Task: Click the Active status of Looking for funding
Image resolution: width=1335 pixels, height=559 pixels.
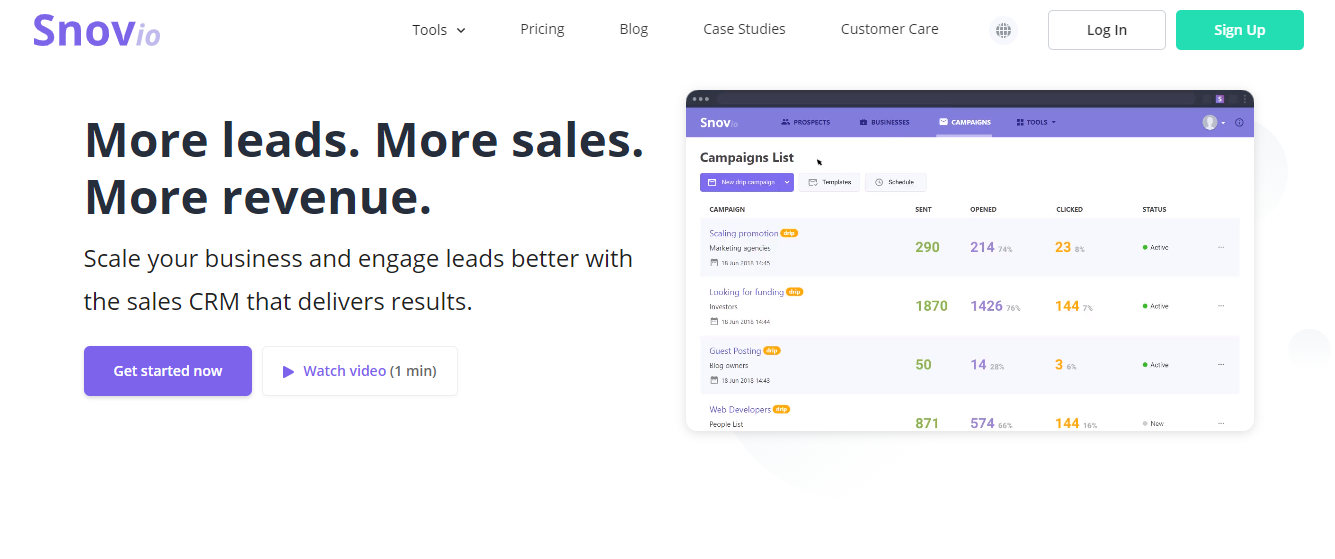Action: (1155, 306)
